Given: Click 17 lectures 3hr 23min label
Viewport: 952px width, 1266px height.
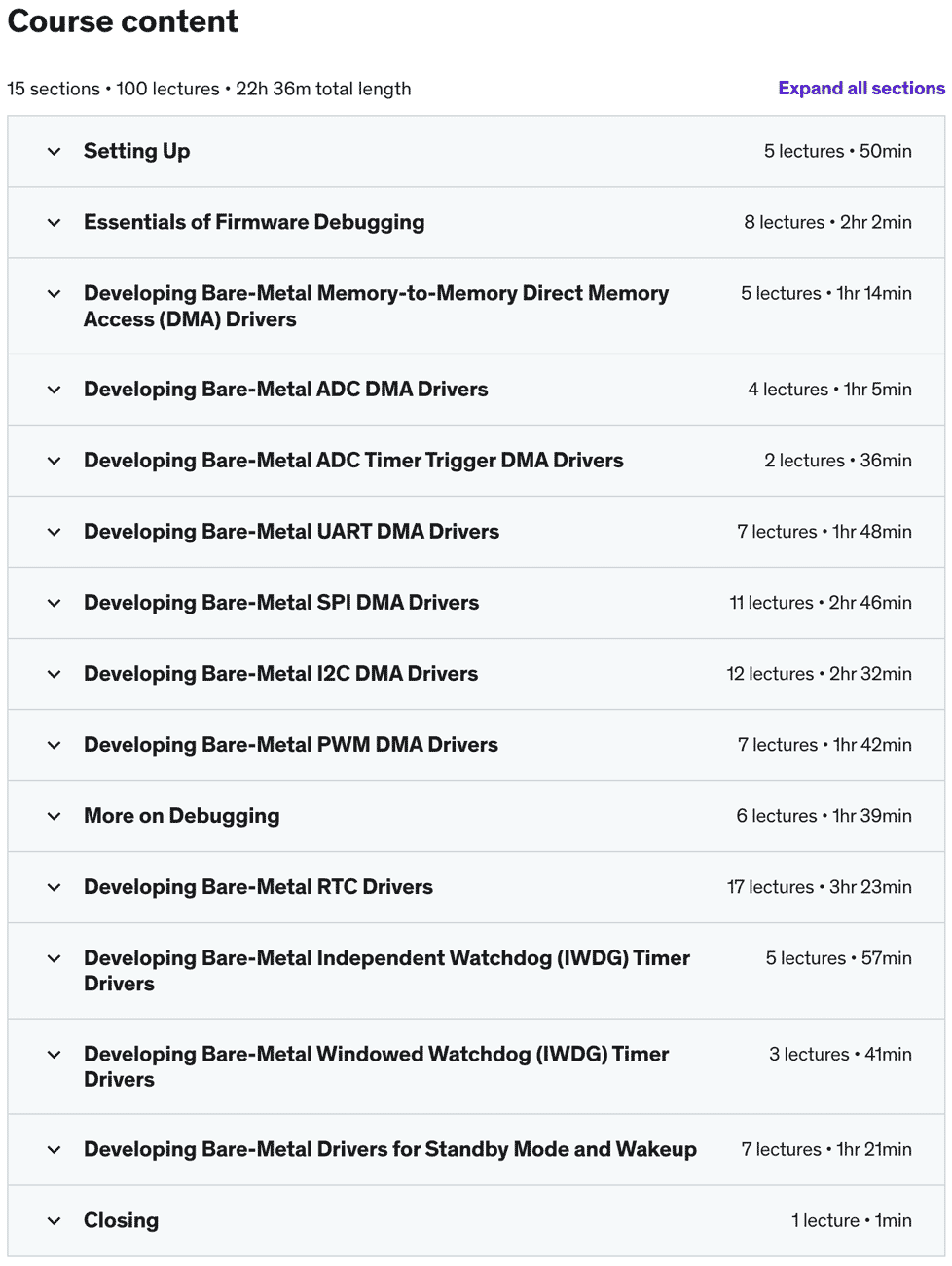Looking at the screenshot, I should click(820, 887).
